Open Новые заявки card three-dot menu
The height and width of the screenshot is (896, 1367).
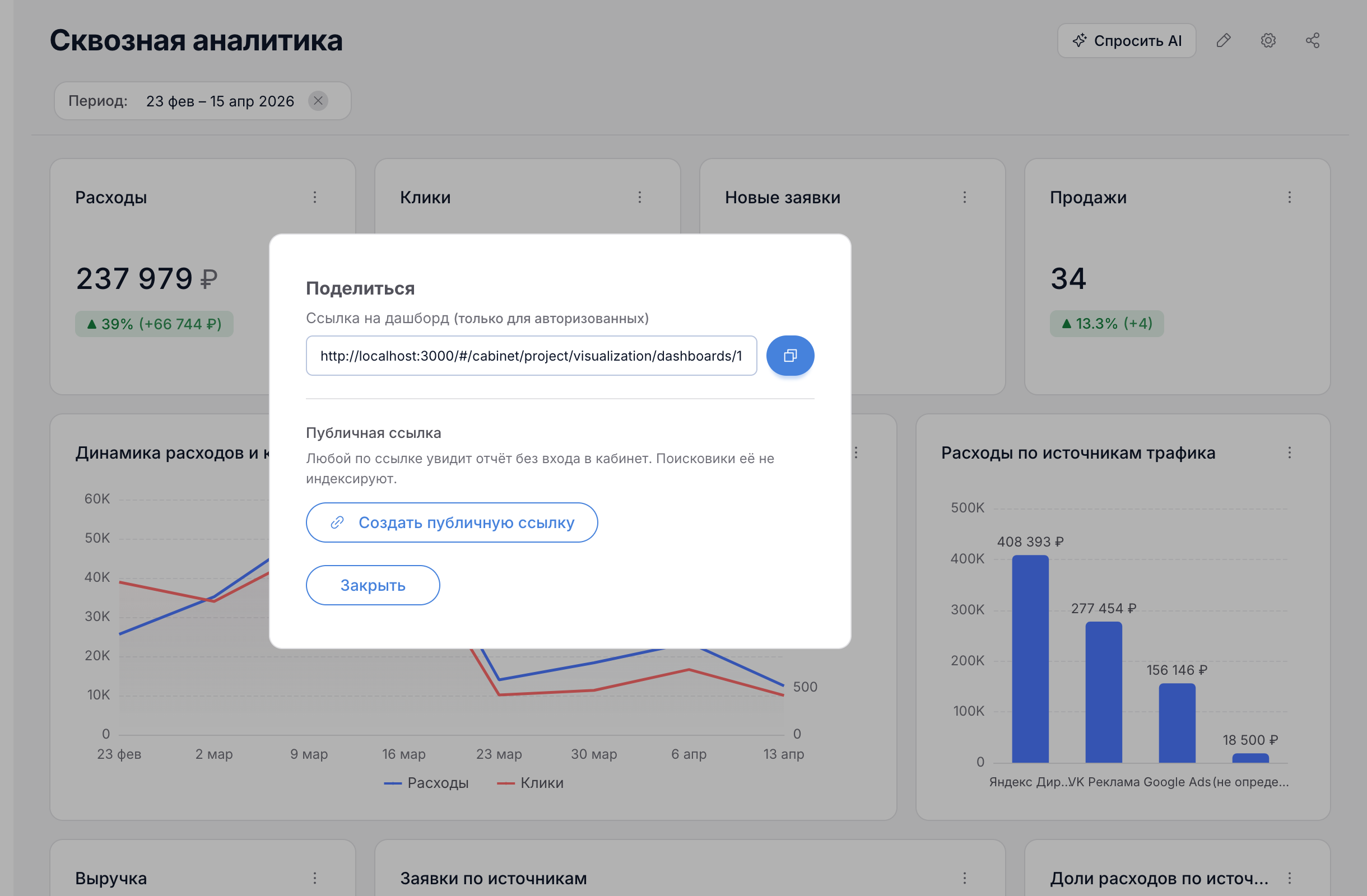click(x=965, y=198)
